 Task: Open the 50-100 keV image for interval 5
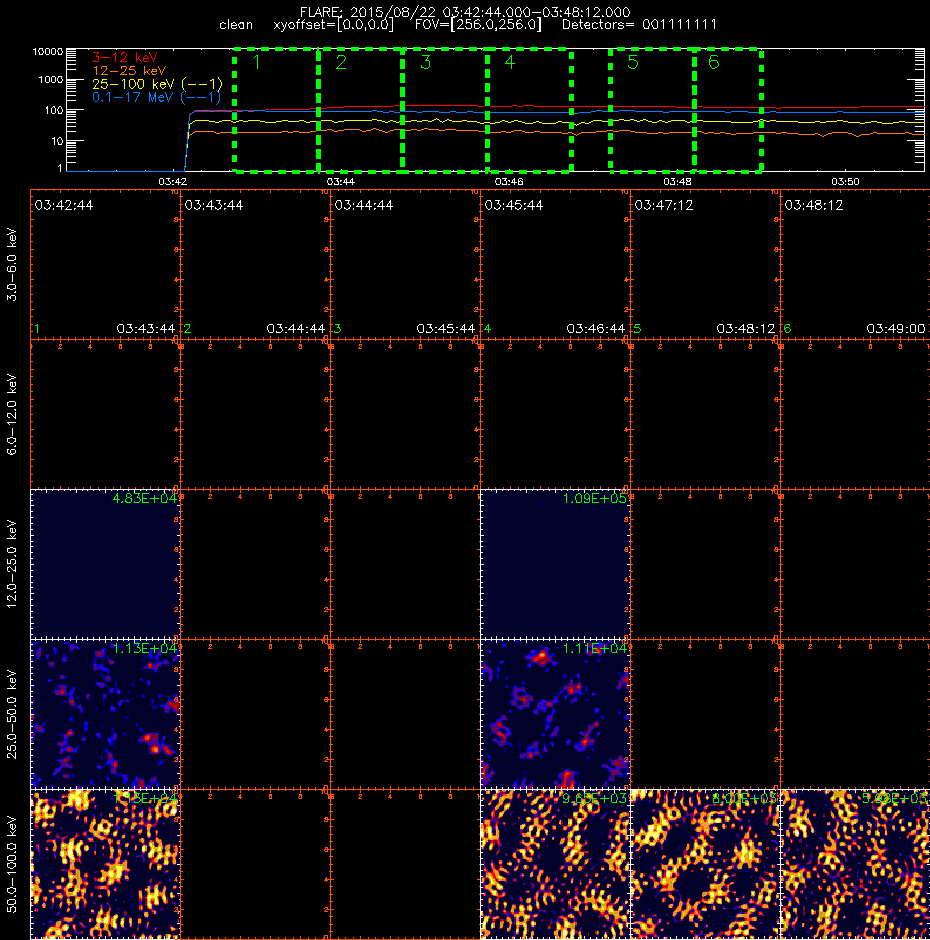tap(705, 864)
